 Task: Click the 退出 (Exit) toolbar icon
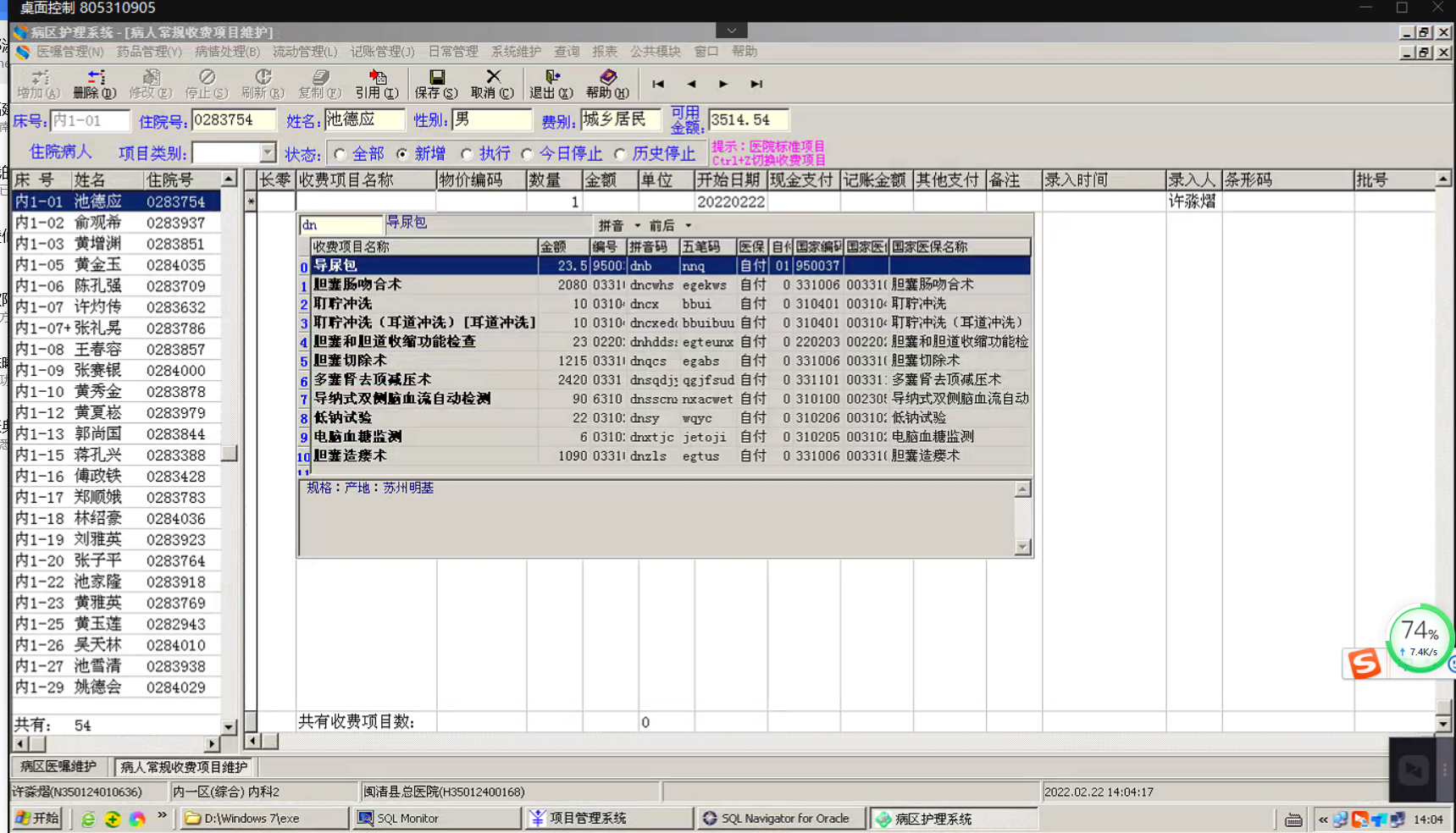click(x=551, y=83)
